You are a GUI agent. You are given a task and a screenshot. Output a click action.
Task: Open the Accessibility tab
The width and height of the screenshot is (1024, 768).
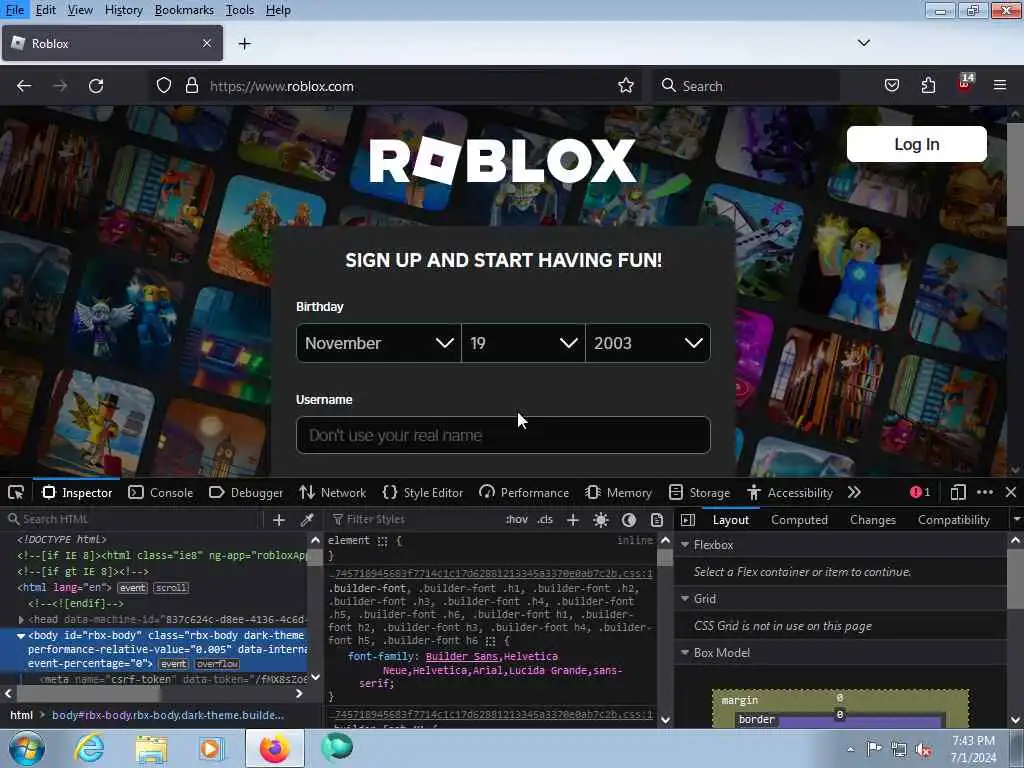click(x=790, y=492)
